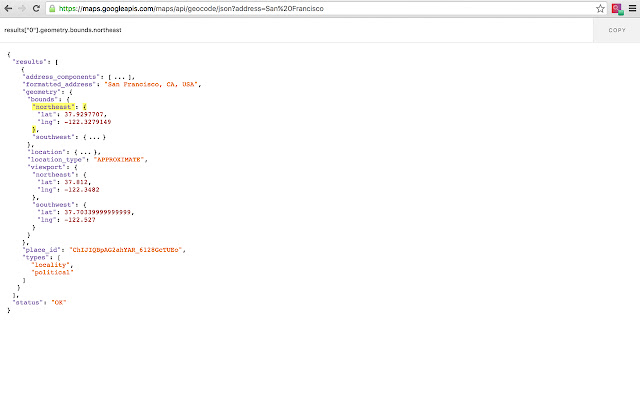Screen dimensions: 640x400
Task: Expand the collapsed location object
Action: (85, 152)
